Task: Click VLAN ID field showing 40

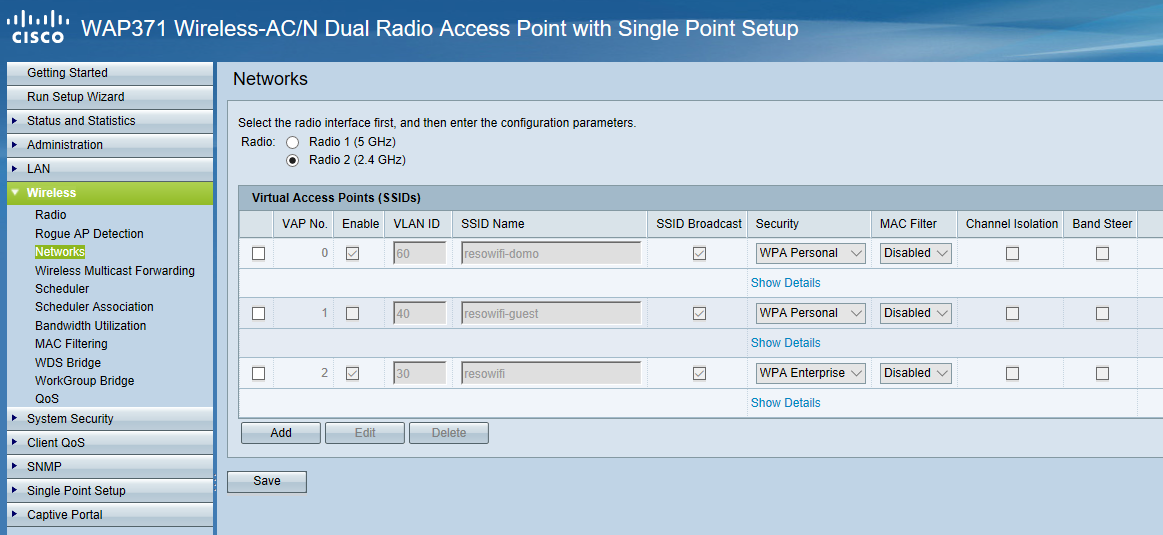Action: click(x=420, y=313)
